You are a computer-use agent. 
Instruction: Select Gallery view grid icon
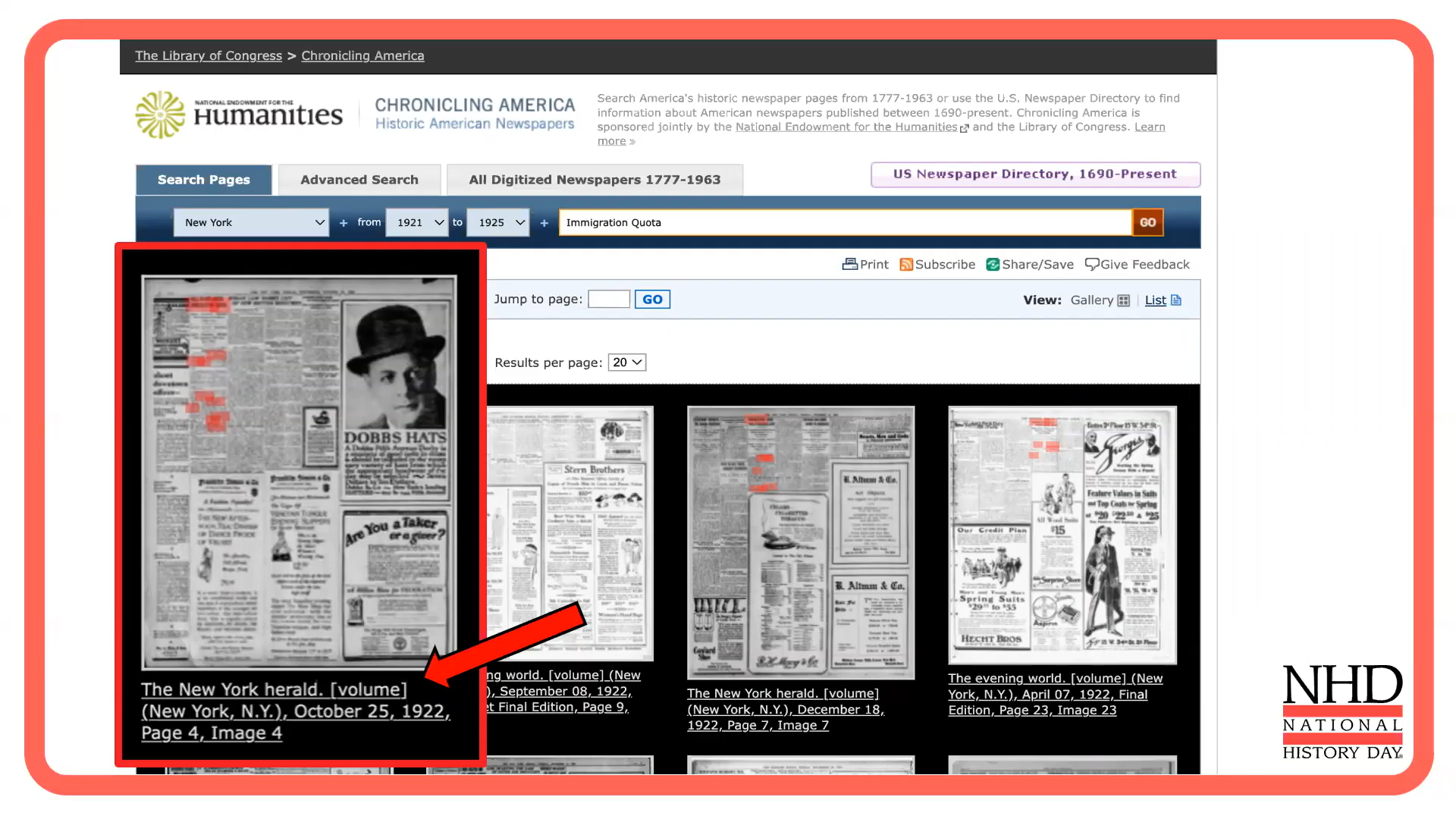pyautogui.click(x=1124, y=300)
